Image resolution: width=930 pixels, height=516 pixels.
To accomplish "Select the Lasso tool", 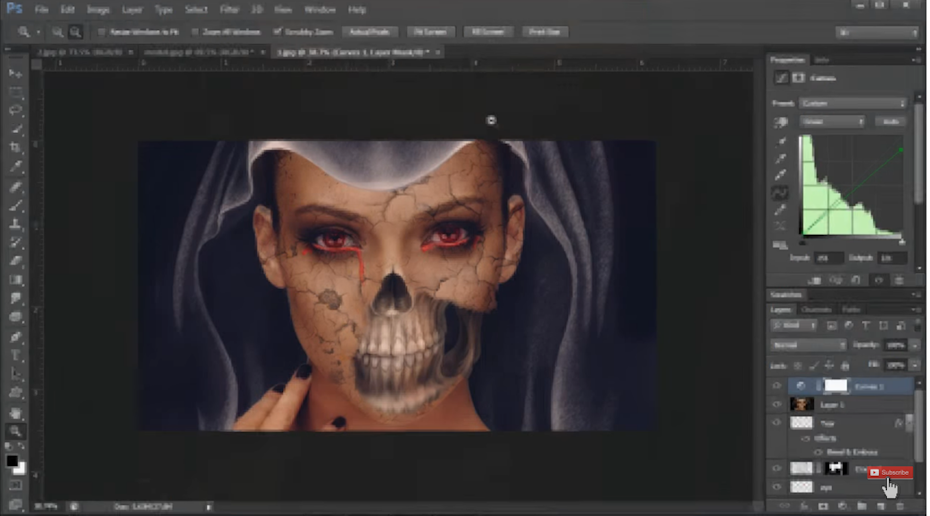I will [15, 110].
